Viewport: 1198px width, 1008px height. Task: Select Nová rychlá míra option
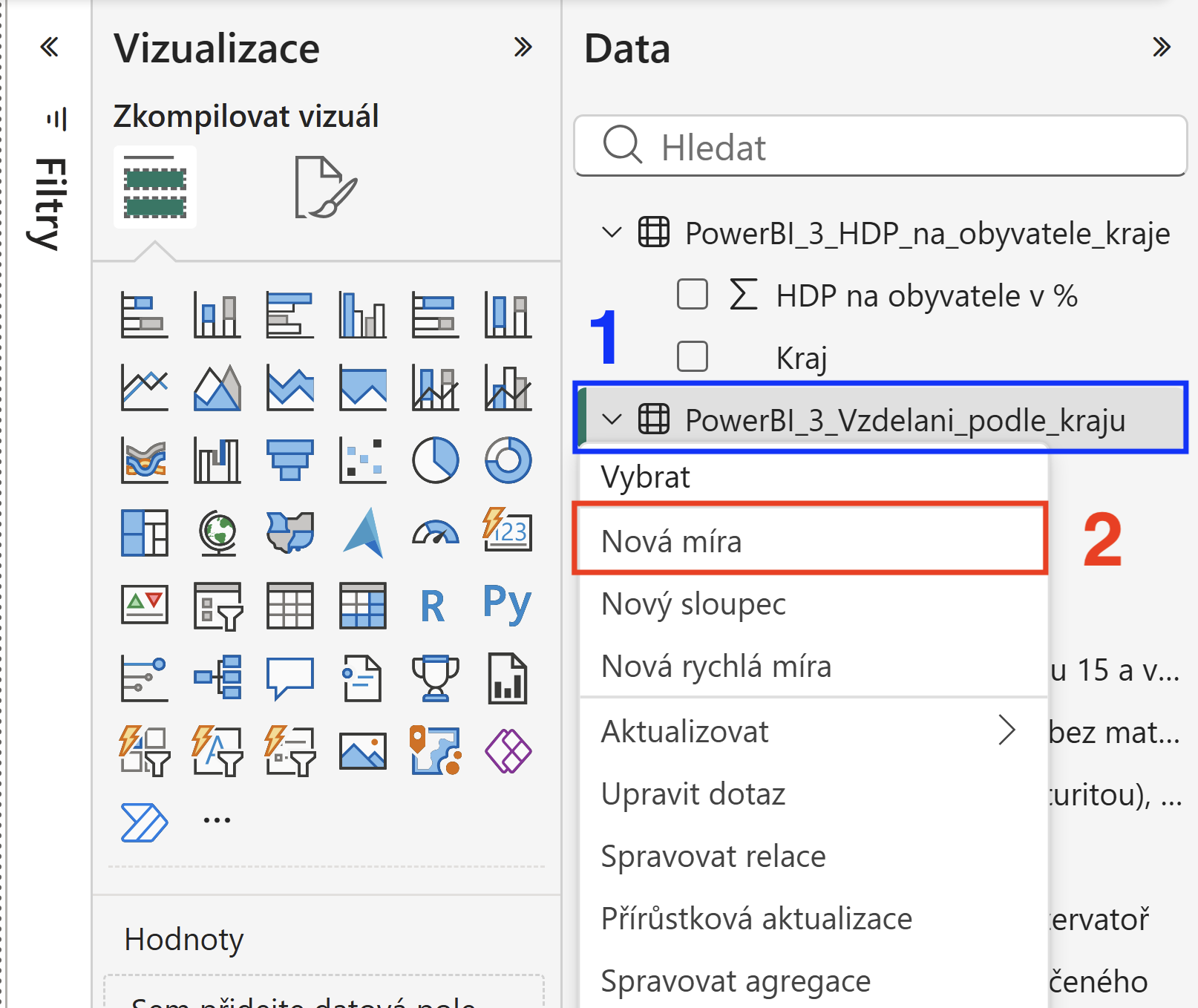click(813, 666)
